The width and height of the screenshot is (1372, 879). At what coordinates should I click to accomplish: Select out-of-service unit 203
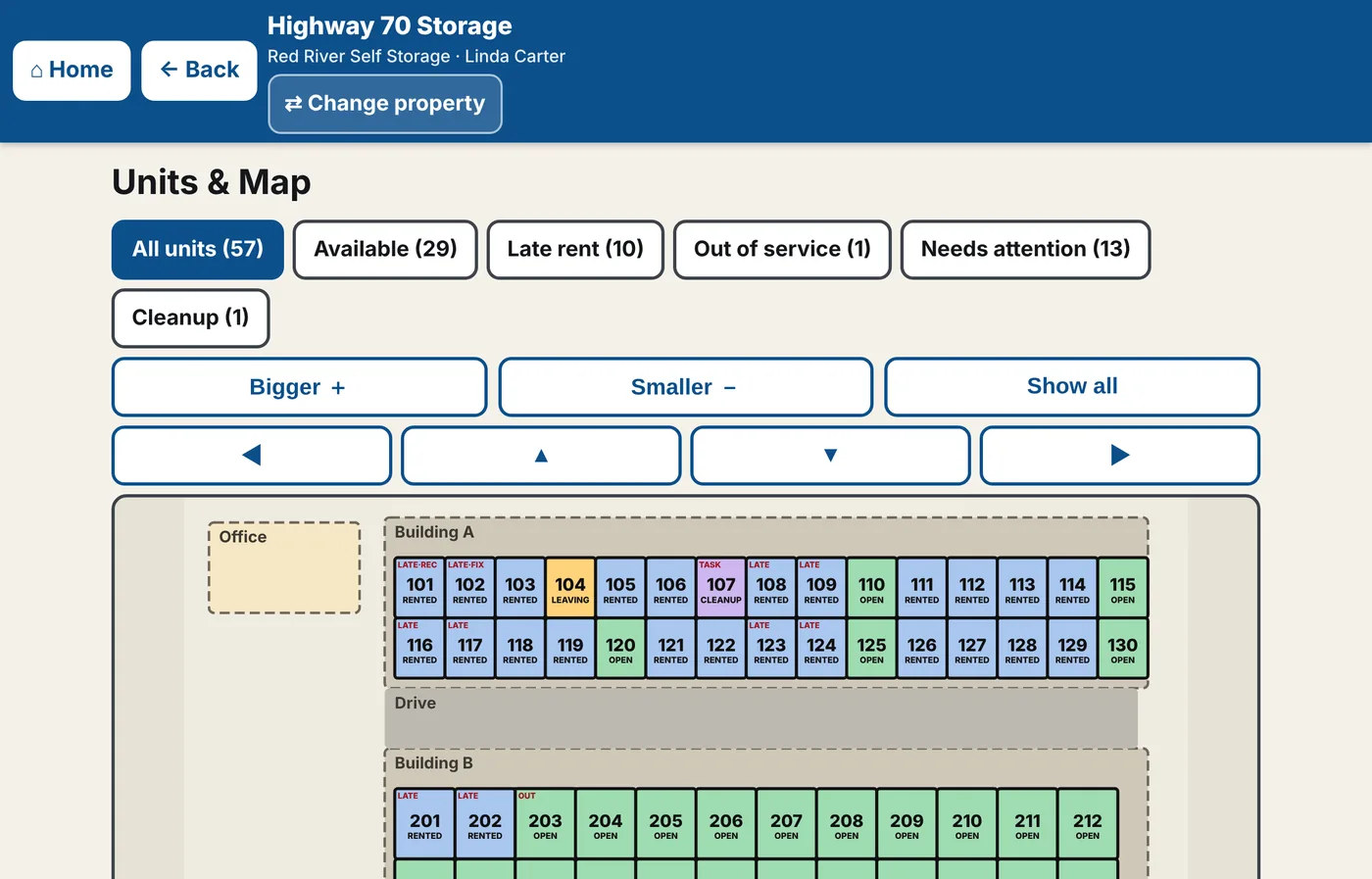click(545, 823)
